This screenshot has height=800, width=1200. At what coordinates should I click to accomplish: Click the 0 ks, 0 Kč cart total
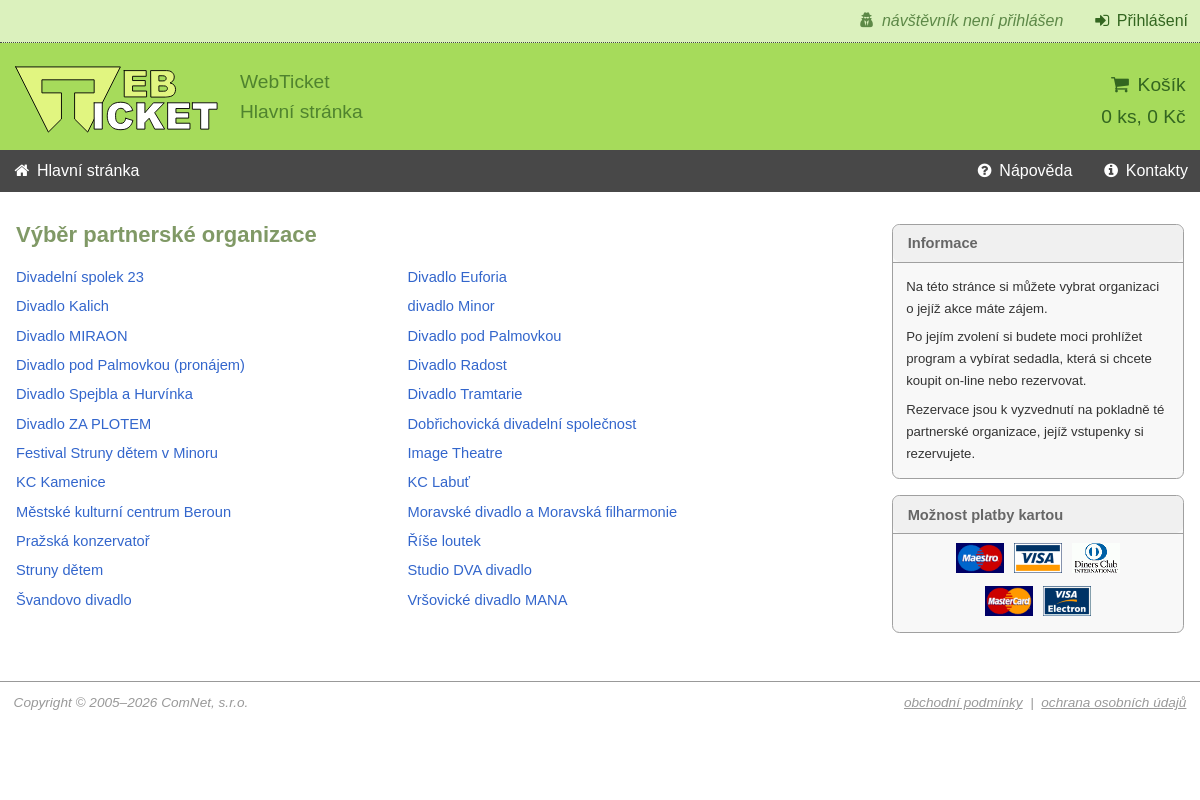click(x=1143, y=117)
